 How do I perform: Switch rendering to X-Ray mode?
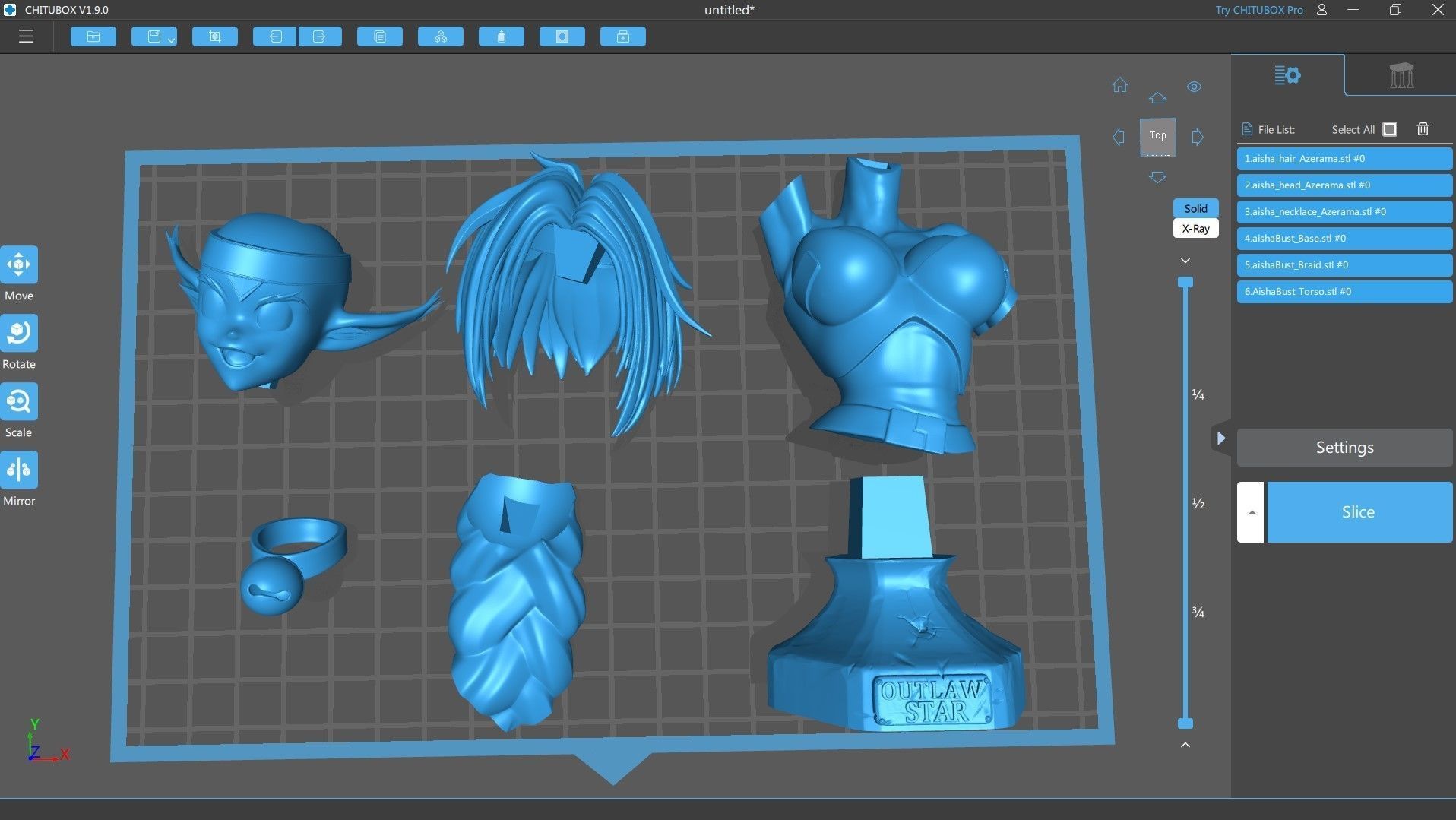1195,228
